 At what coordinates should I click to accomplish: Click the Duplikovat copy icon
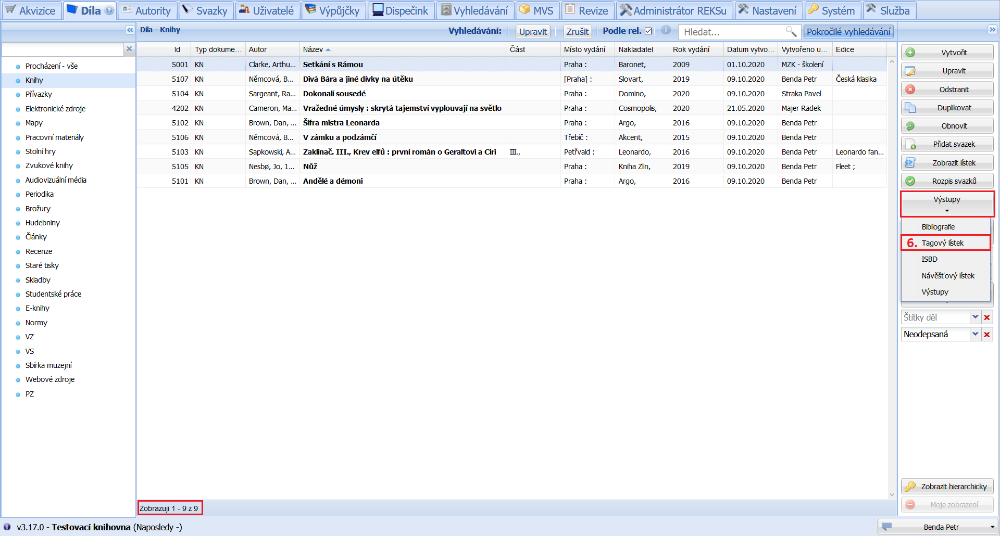click(911, 107)
